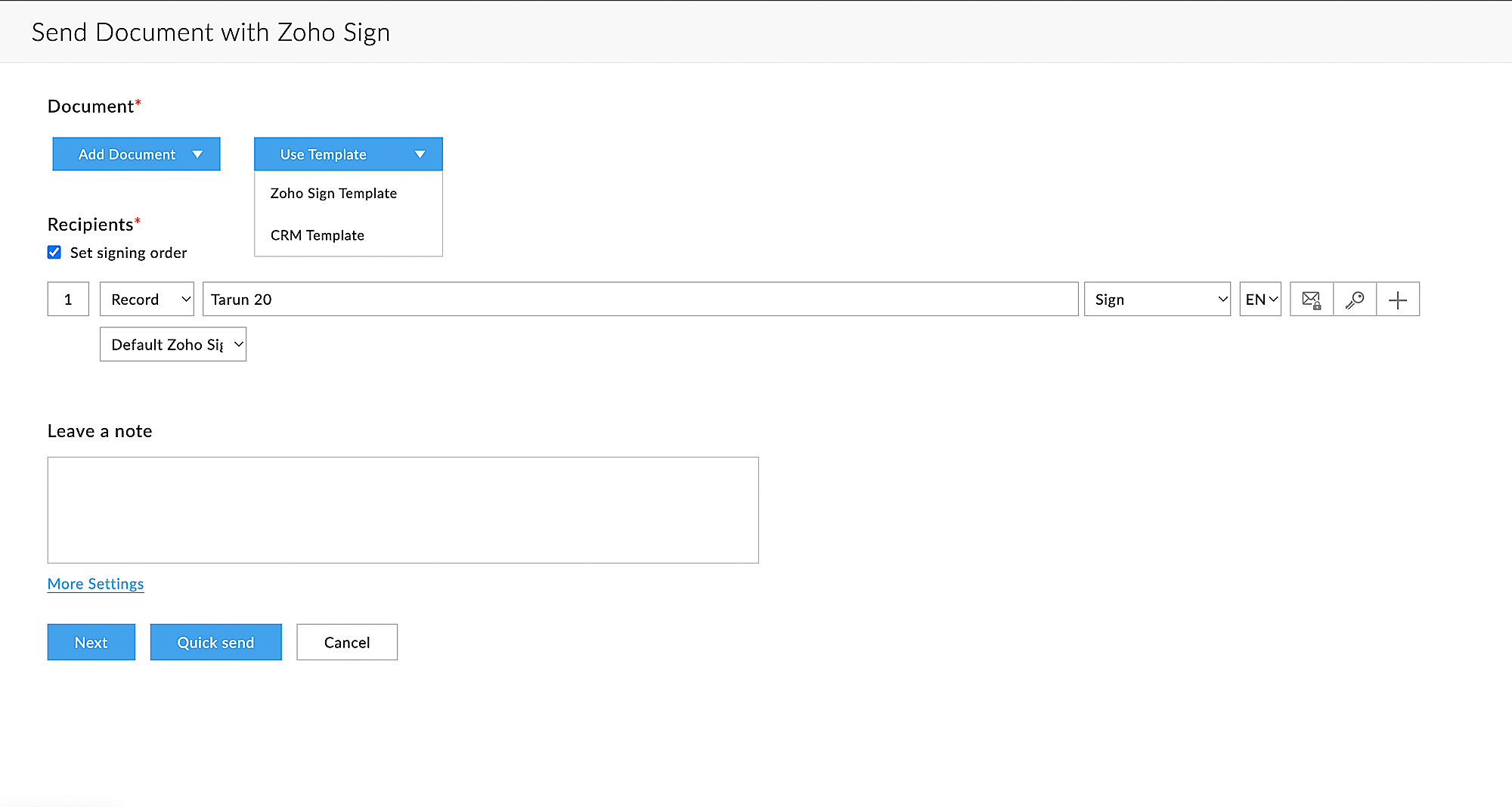Click the recipient name field Tarun 20

click(x=640, y=300)
